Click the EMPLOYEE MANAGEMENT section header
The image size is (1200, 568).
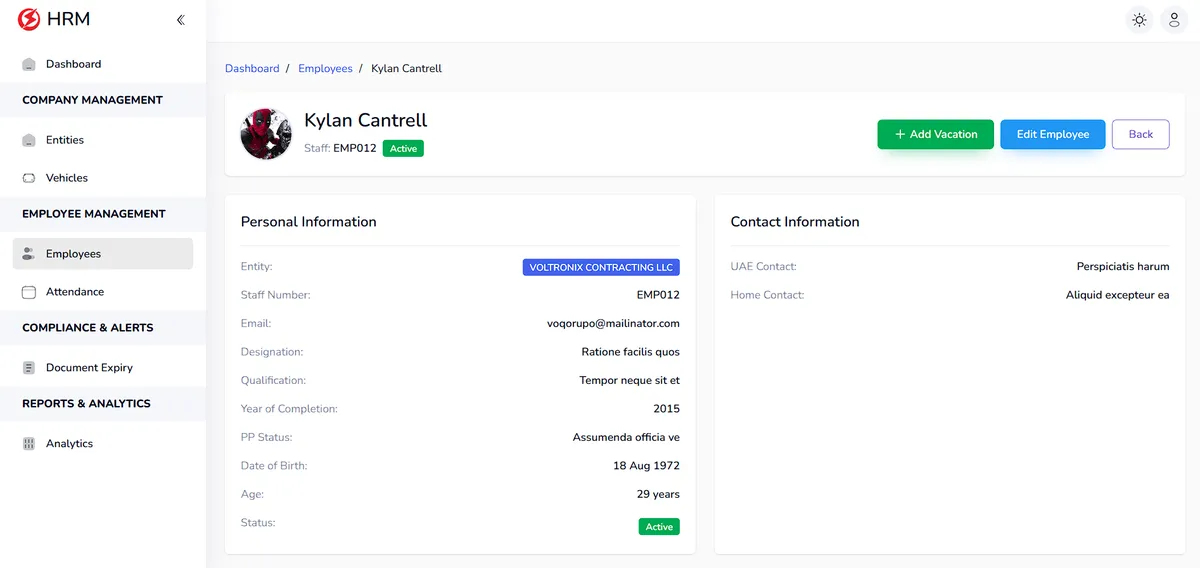tap(94, 214)
